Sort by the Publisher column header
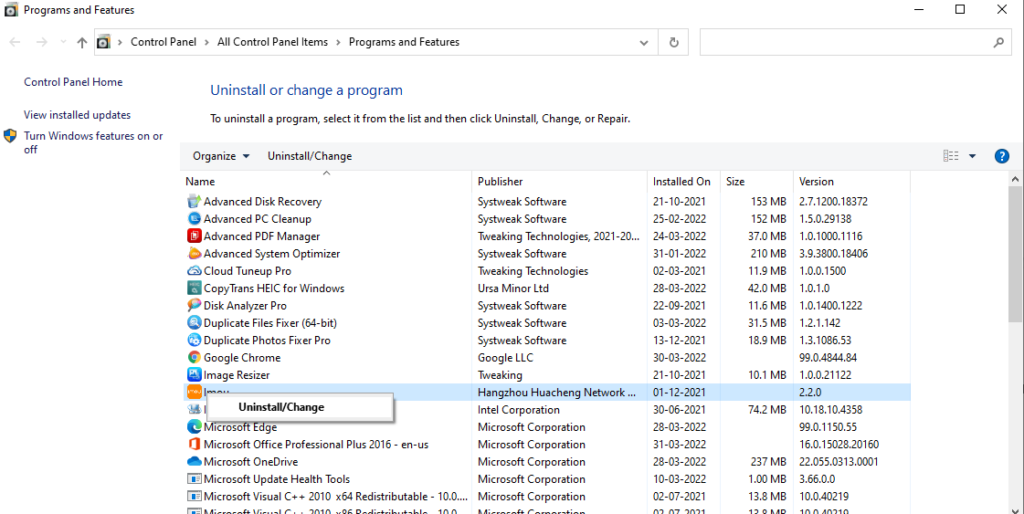This screenshot has width=1024, height=514. point(559,181)
